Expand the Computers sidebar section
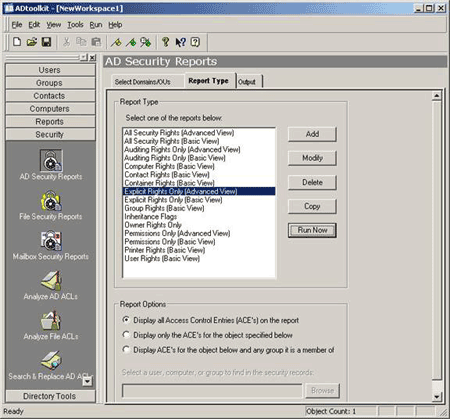This screenshot has width=450, height=419. pyautogui.click(x=50, y=109)
